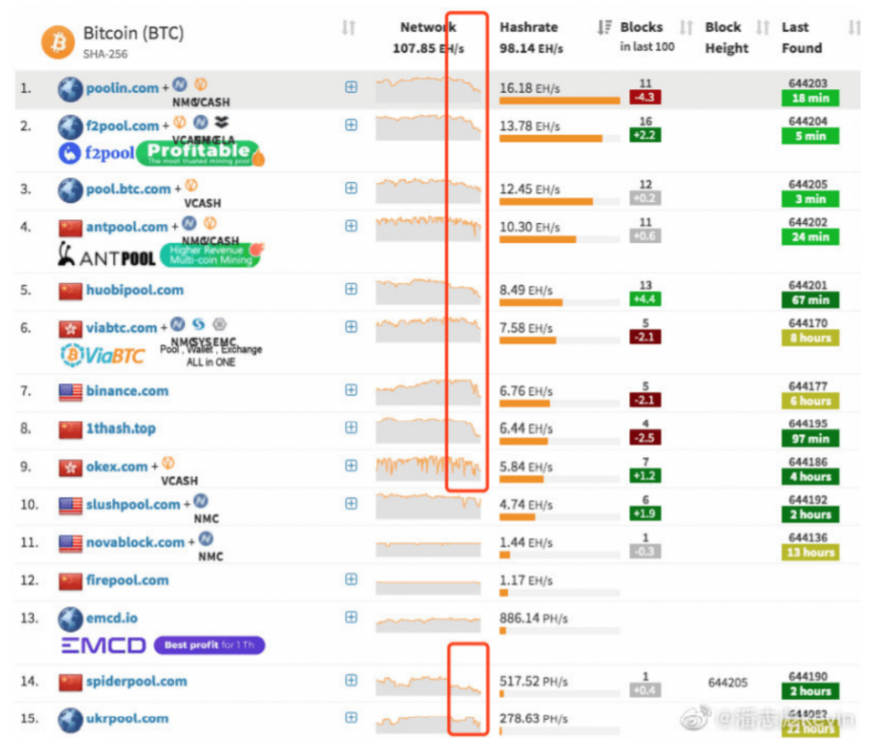Image resolution: width=876 pixels, height=756 pixels.
Task: Expand binance.com row plus icon
Action: tap(351, 390)
